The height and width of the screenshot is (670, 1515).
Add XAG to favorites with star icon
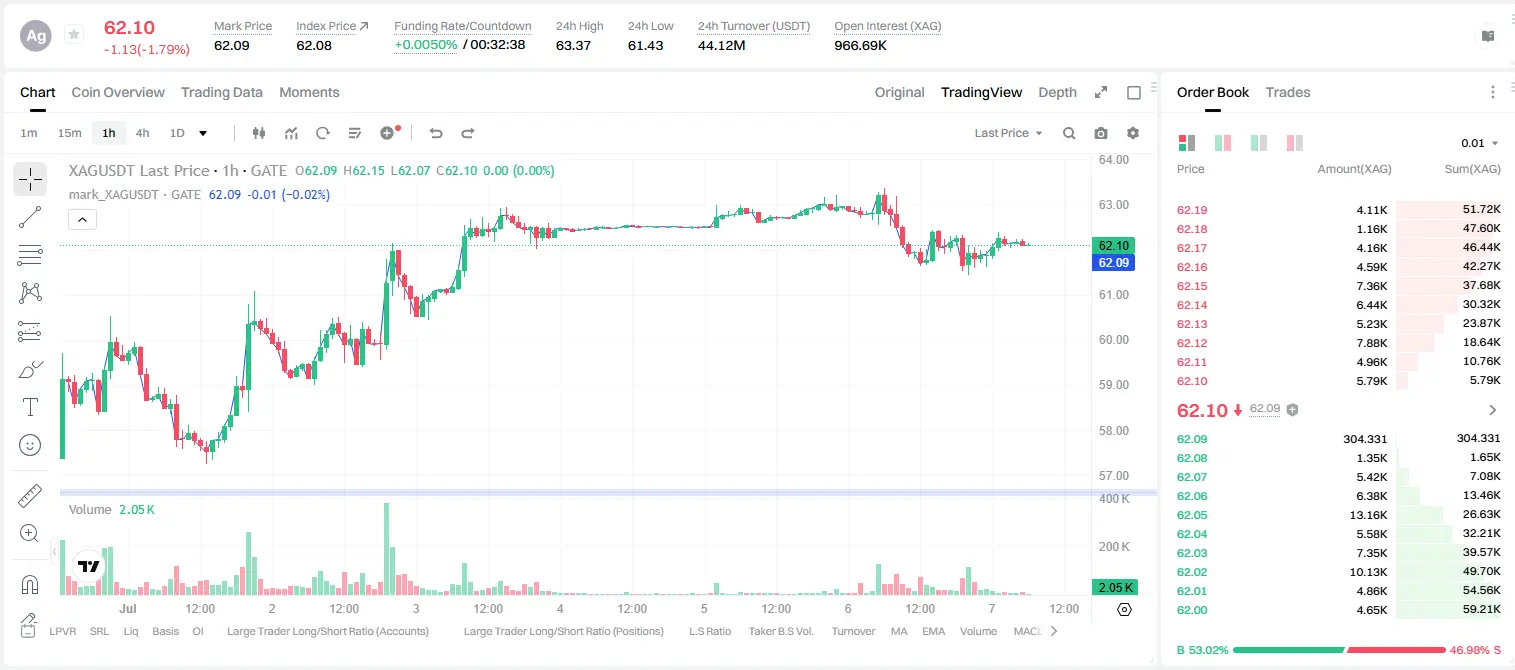(x=74, y=35)
